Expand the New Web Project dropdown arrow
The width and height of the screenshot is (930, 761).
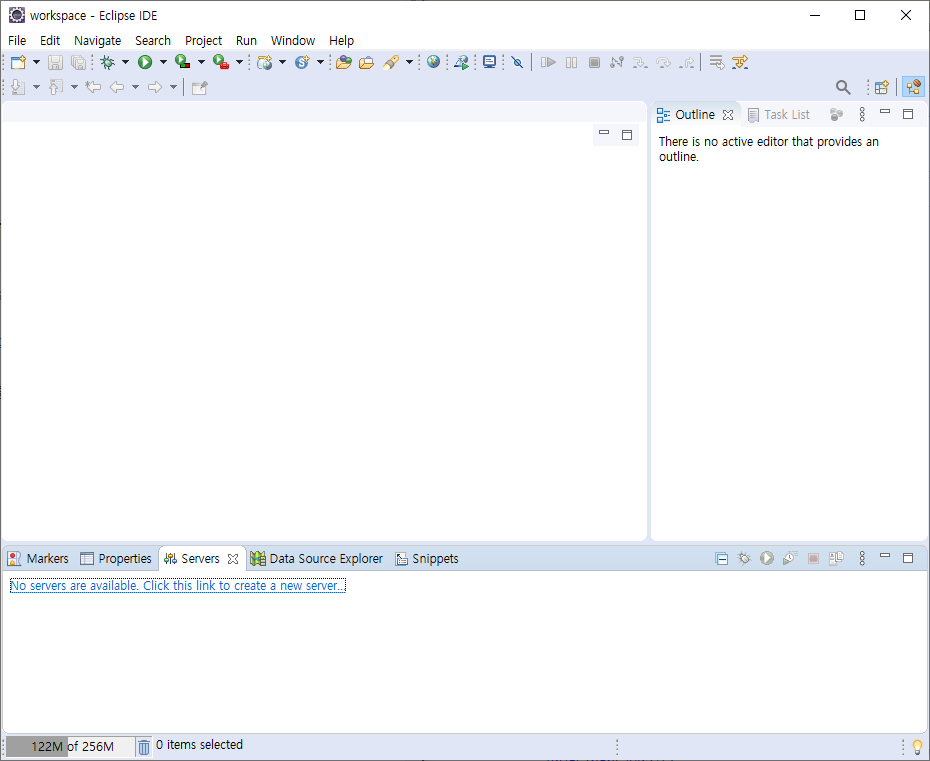pyautogui.click(x=282, y=62)
